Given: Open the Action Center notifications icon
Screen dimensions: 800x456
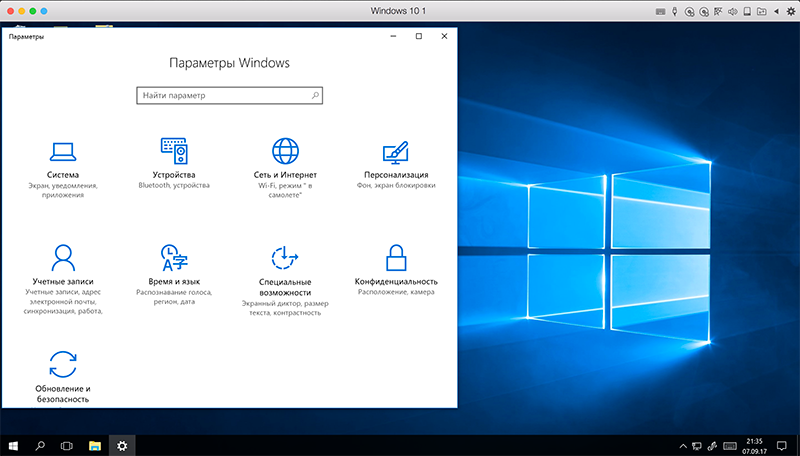Looking at the screenshot, I should click(x=780, y=445).
